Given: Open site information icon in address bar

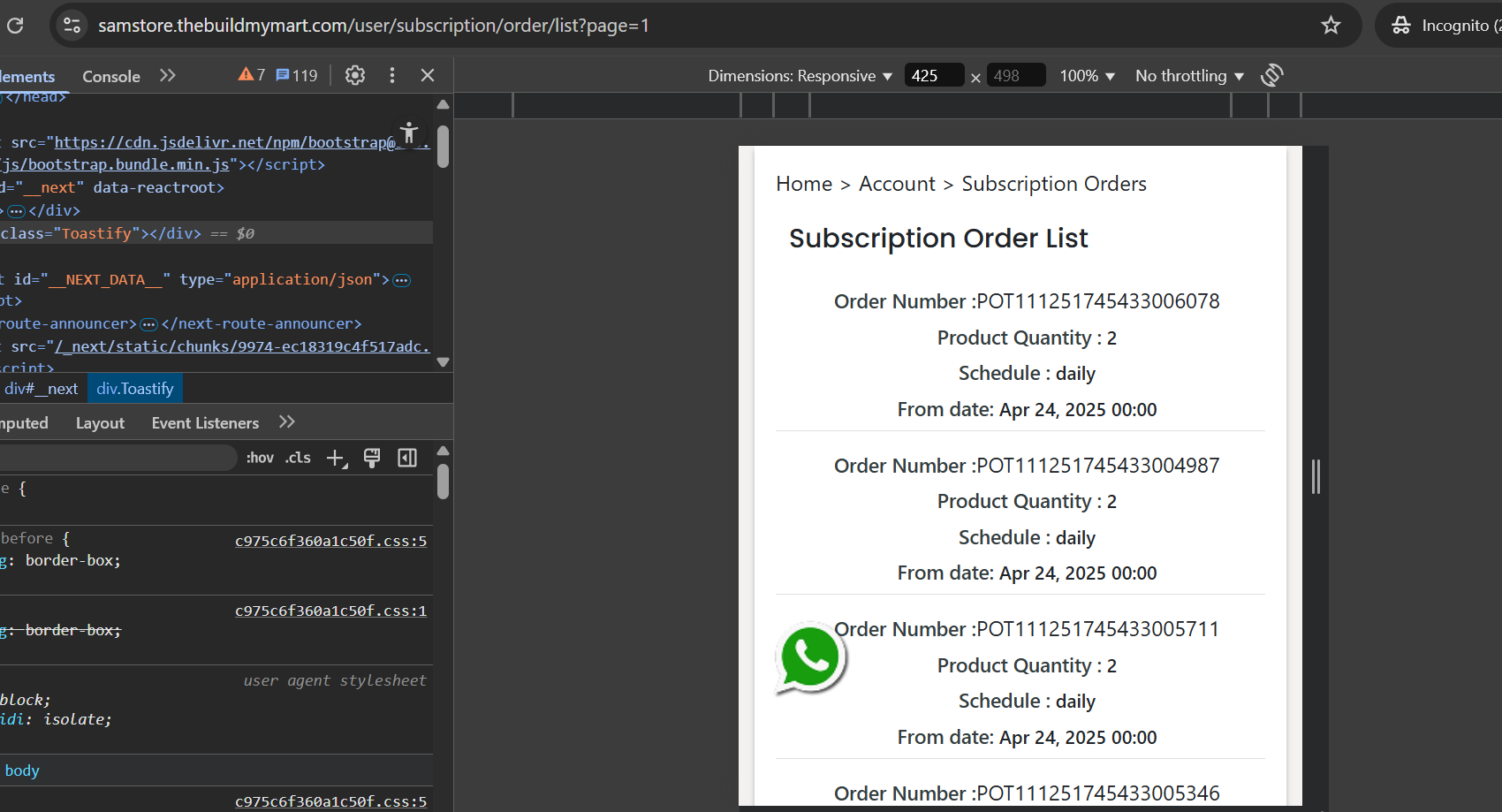Looking at the screenshot, I should (72, 26).
